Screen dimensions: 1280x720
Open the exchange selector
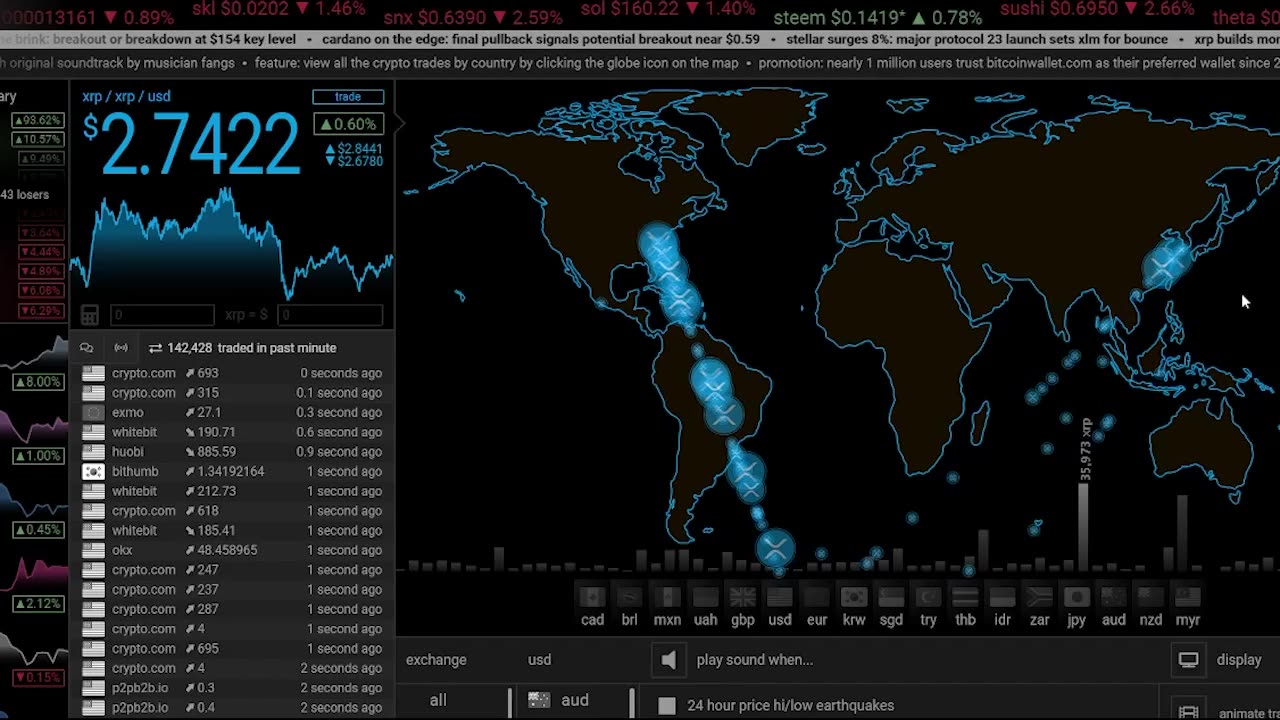point(436,660)
